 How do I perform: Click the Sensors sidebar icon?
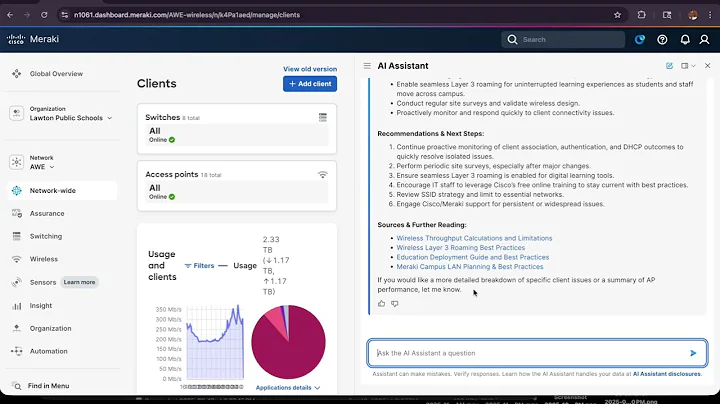(17, 282)
